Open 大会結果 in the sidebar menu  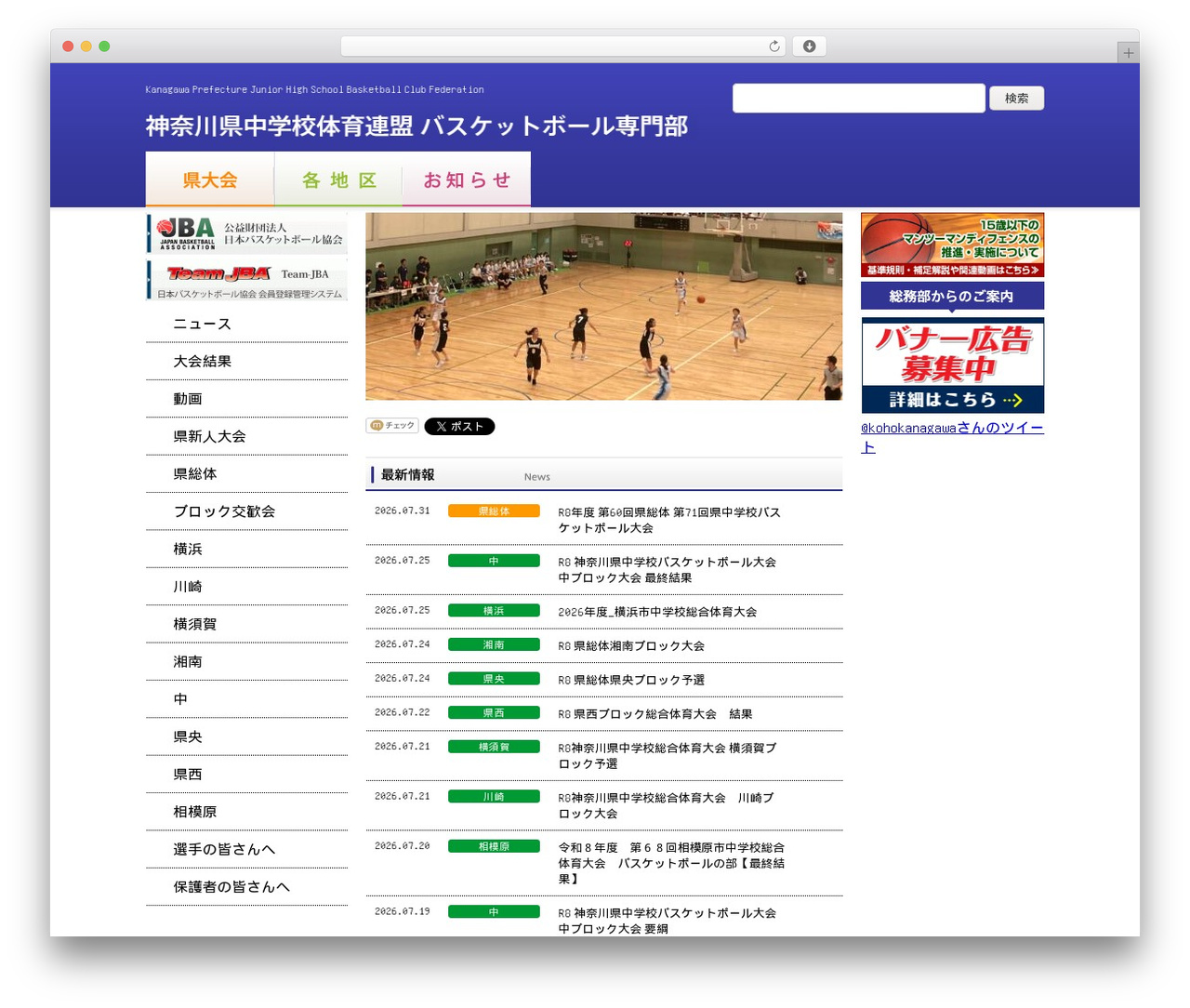click(246, 362)
